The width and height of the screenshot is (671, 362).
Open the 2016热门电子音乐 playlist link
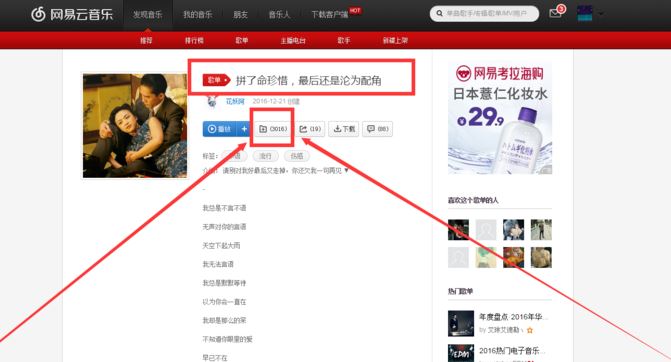(513, 351)
